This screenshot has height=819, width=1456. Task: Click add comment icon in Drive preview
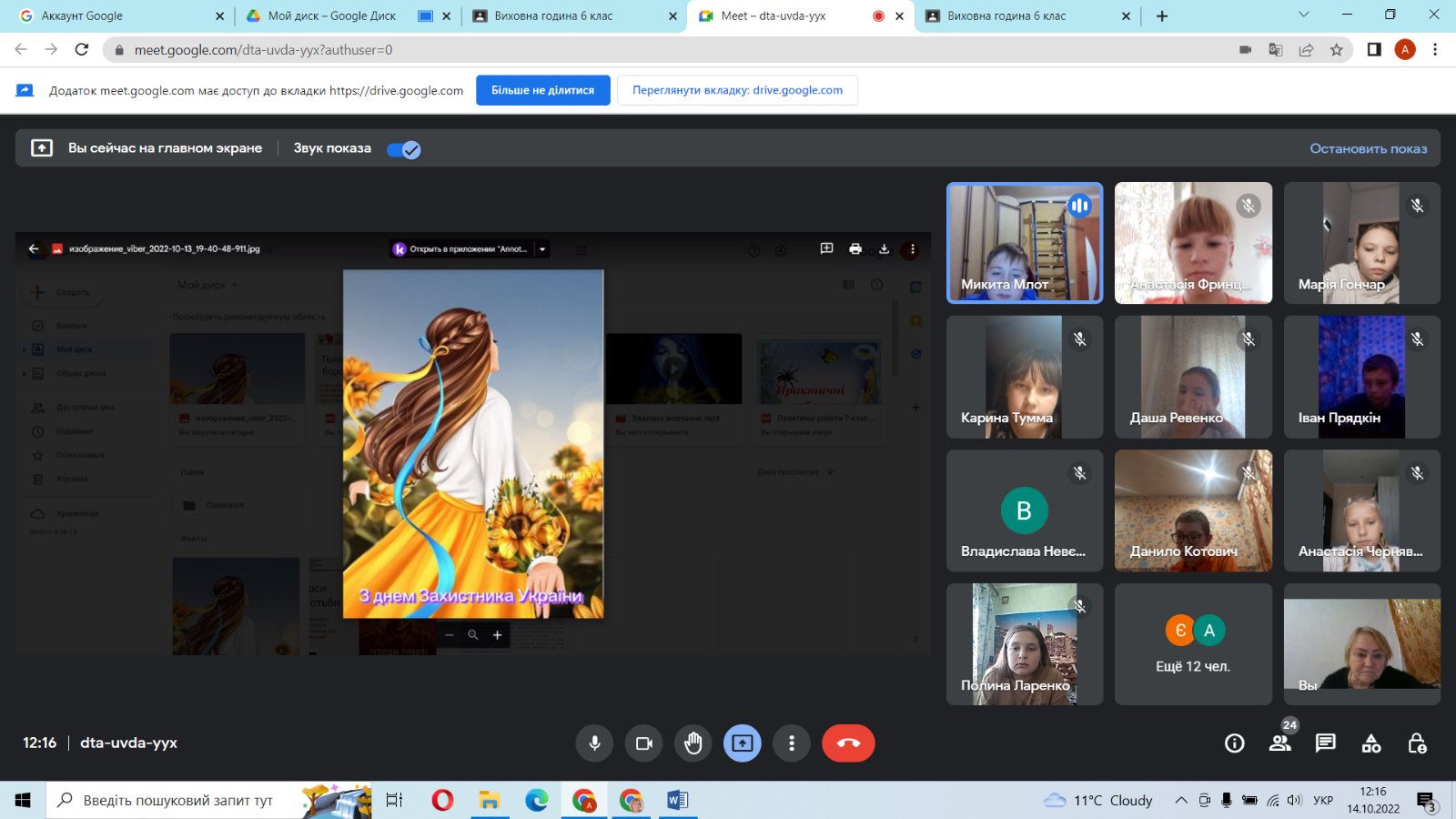point(826,248)
